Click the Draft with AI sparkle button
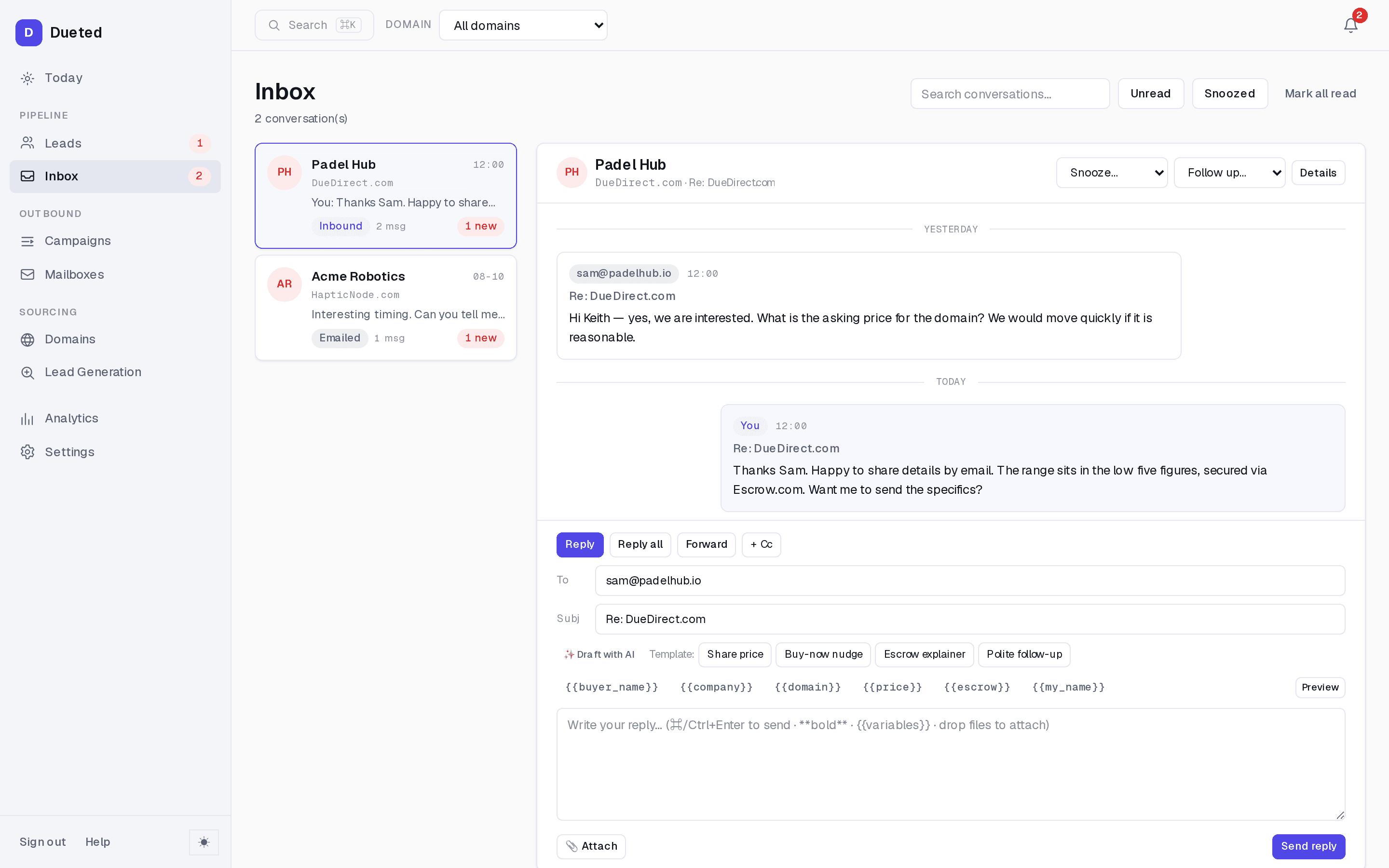This screenshot has height=868, width=1389. point(599,654)
